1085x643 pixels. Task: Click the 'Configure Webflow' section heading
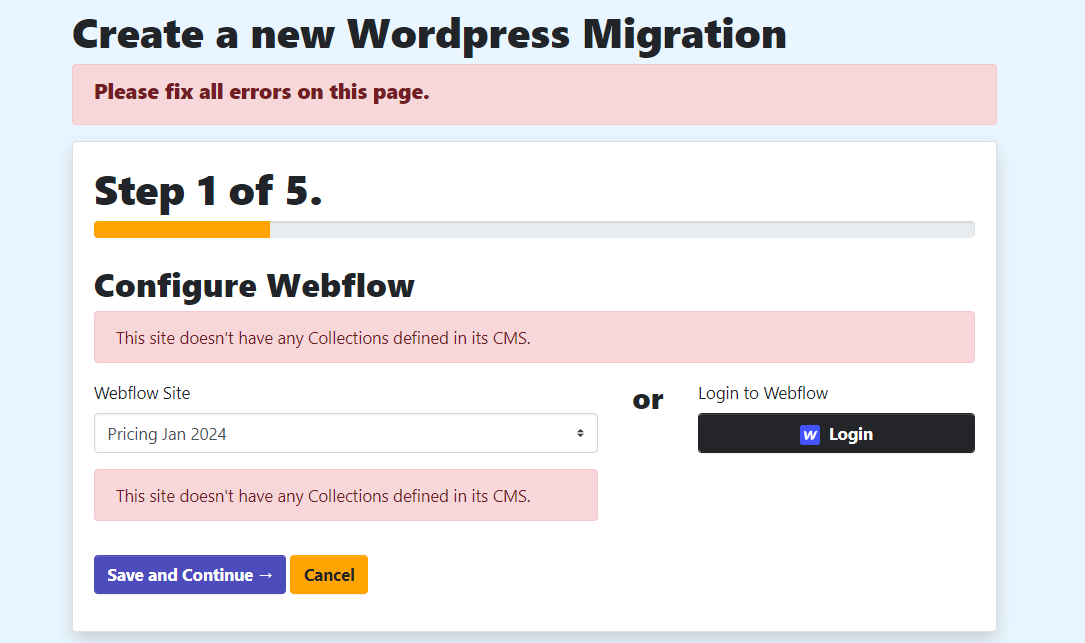254,286
